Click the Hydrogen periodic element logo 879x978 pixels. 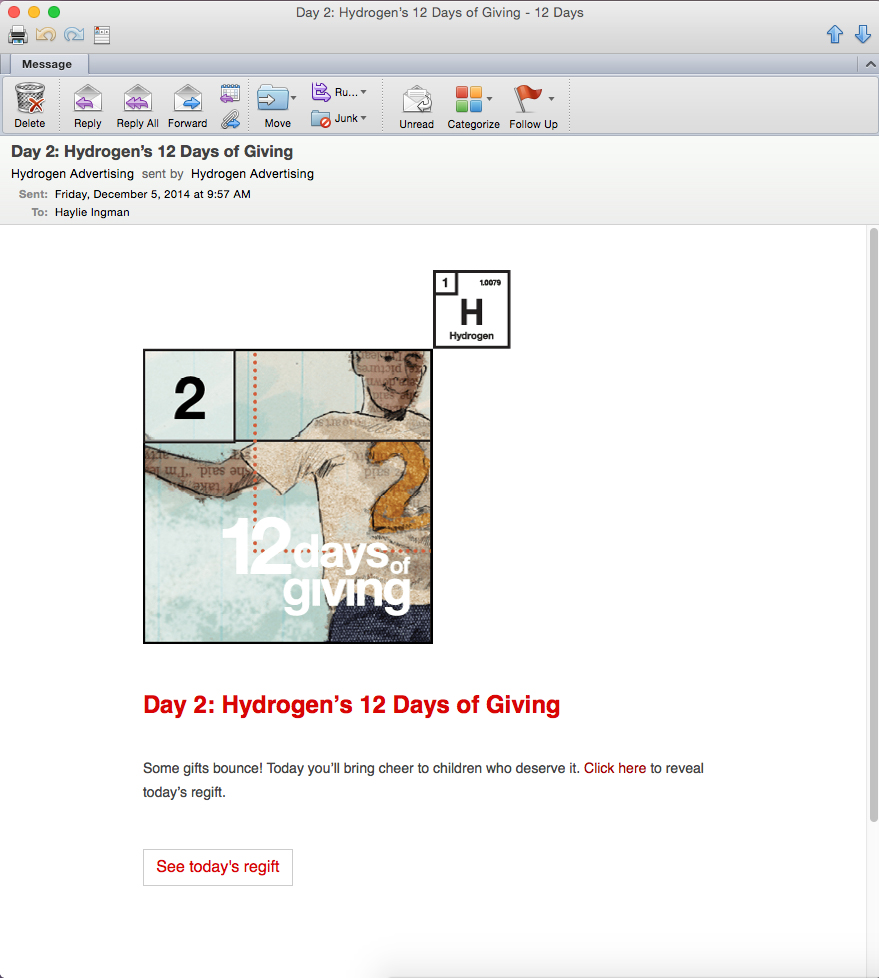pyautogui.click(x=472, y=309)
